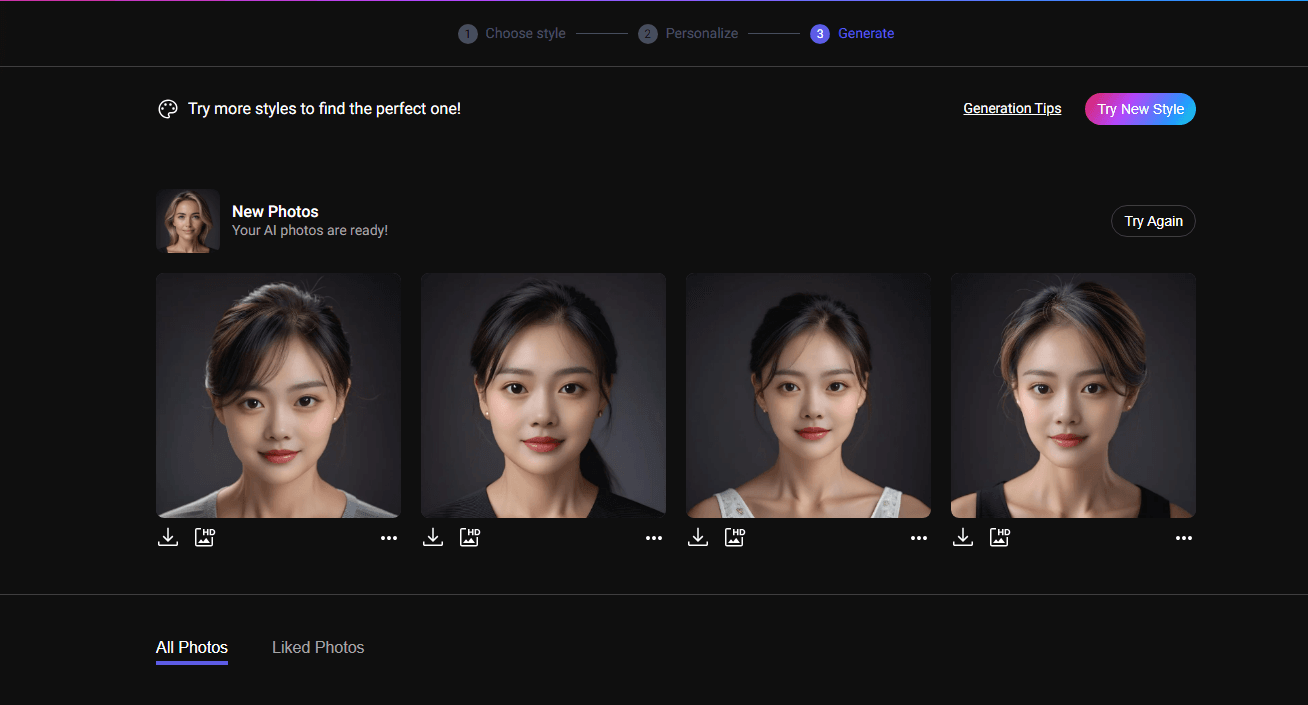Switch to the Liked Photos tab
This screenshot has width=1308, height=705.
point(318,647)
